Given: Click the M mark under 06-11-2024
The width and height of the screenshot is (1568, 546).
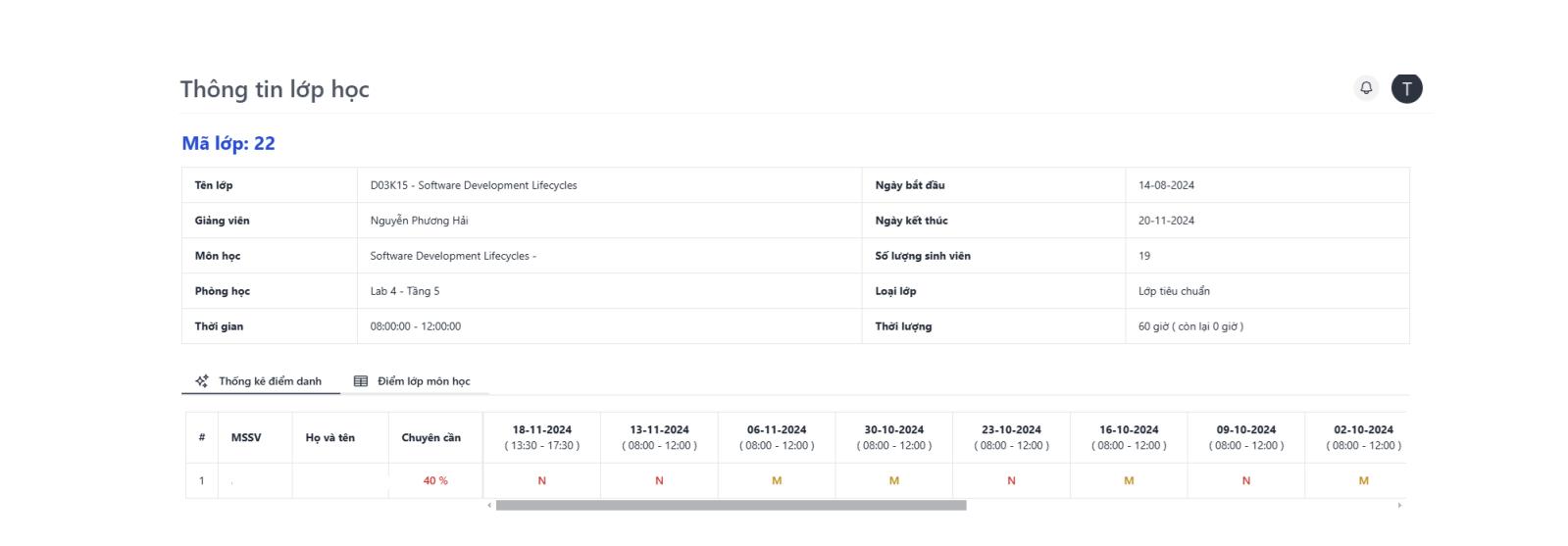Looking at the screenshot, I should point(777,480).
